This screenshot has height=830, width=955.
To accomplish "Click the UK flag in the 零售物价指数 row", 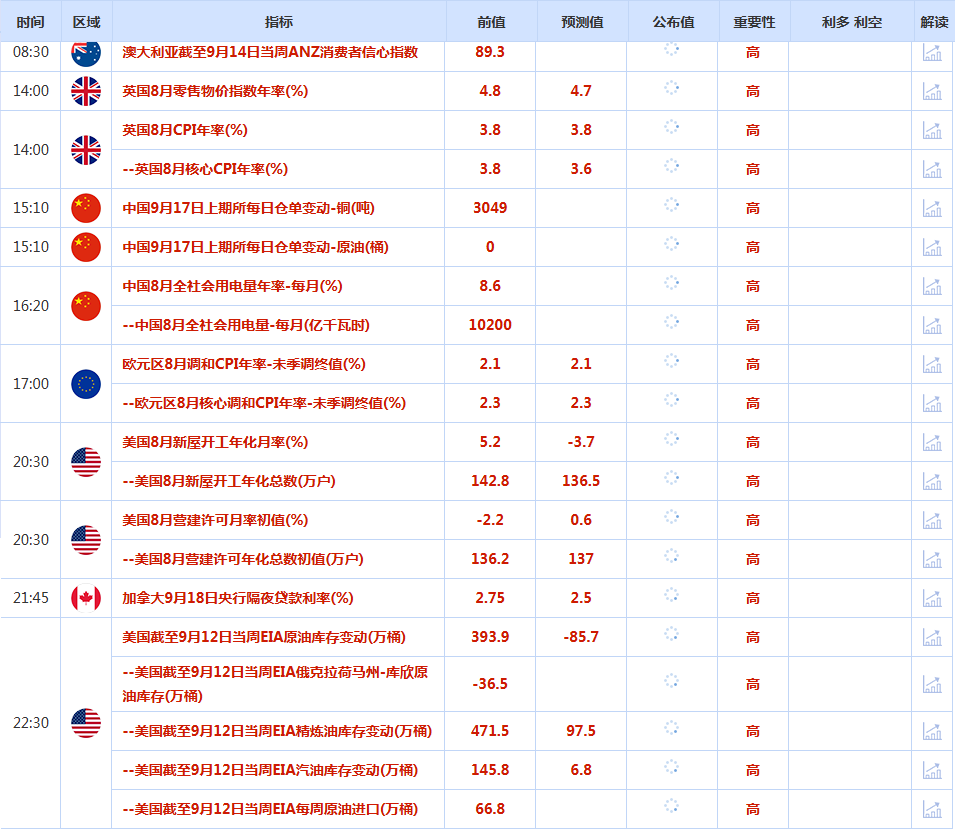I will [86, 91].
